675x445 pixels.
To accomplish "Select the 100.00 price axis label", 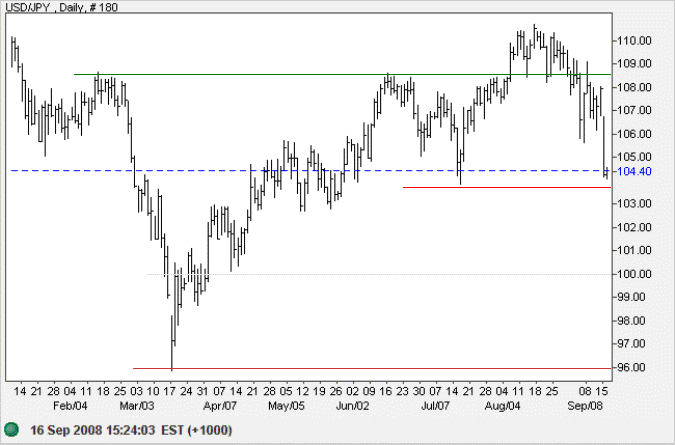I will [x=634, y=274].
